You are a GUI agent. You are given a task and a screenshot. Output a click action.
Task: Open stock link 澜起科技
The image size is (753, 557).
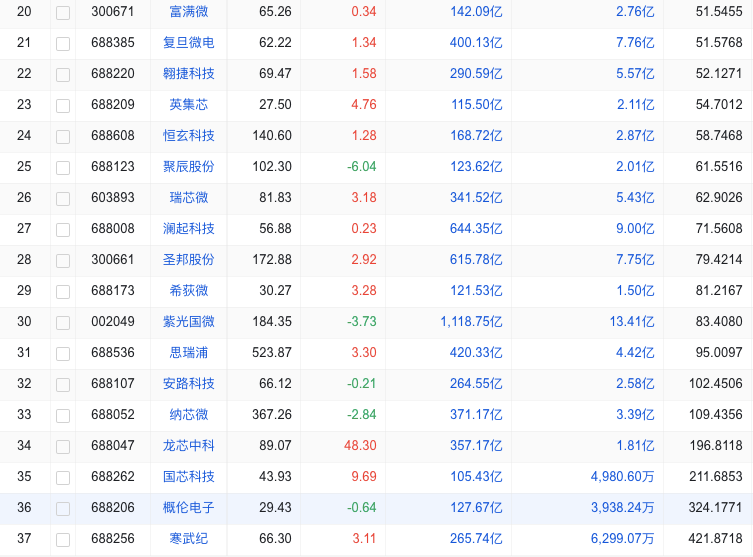click(189, 228)
